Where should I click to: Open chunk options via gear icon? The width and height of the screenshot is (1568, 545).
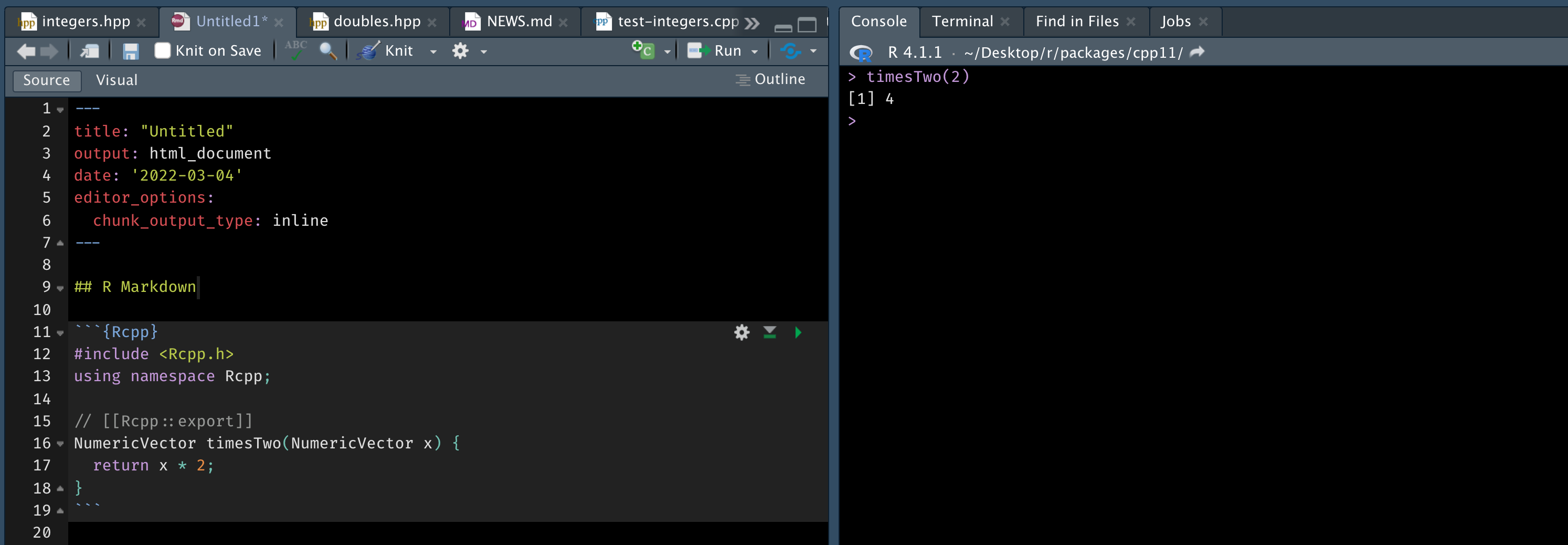[741, 332]
